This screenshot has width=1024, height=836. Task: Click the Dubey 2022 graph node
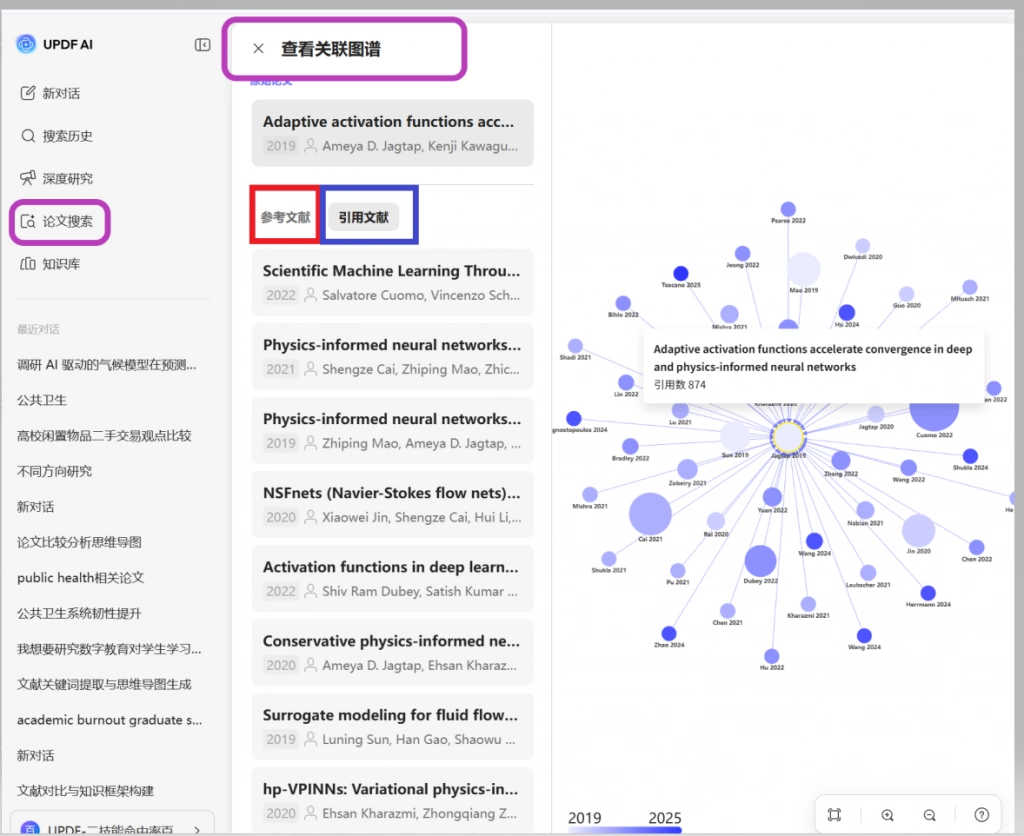click(x=760, y=560)
